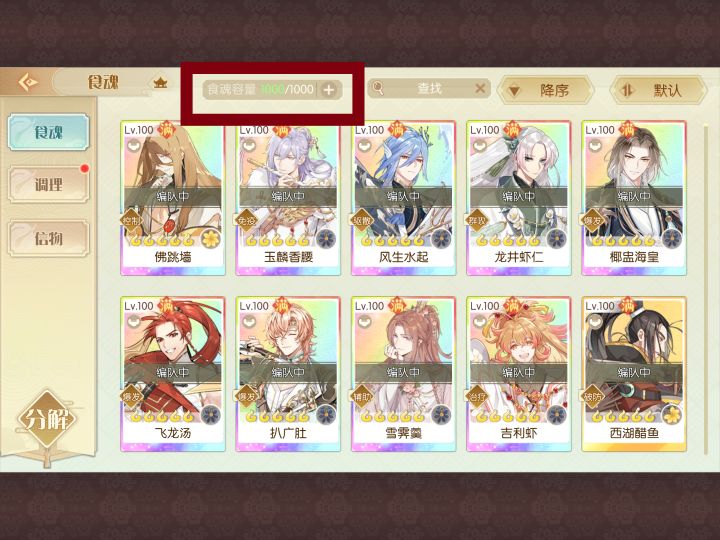Open the 信物 side tab
720x540 pixels.
(48, 238)
